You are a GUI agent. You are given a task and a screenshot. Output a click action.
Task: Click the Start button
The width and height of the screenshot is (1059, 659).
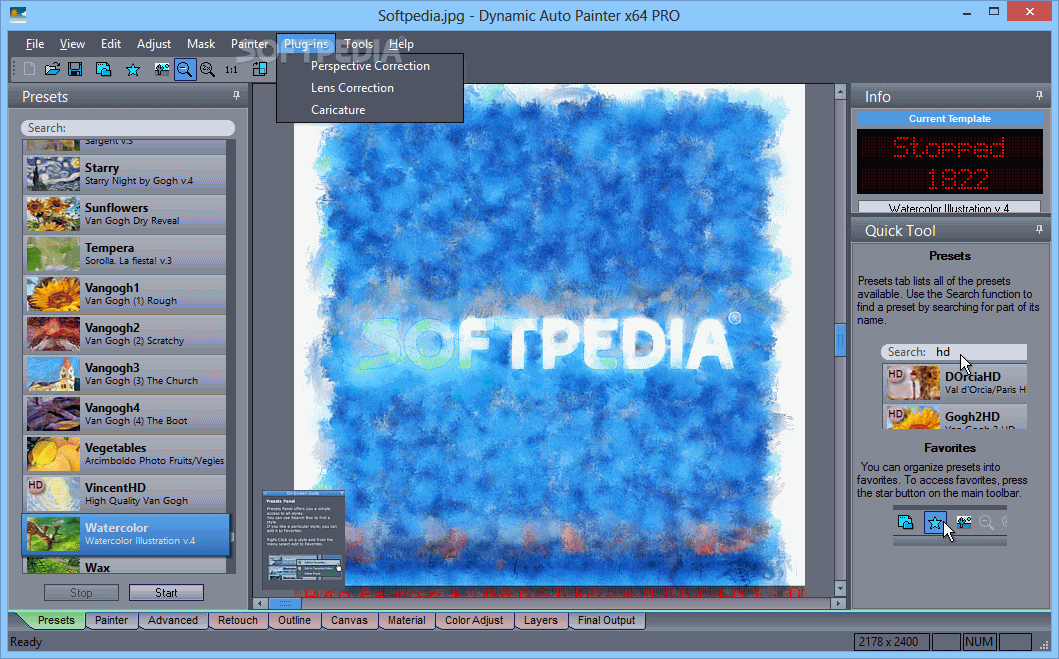coord(166,593)
